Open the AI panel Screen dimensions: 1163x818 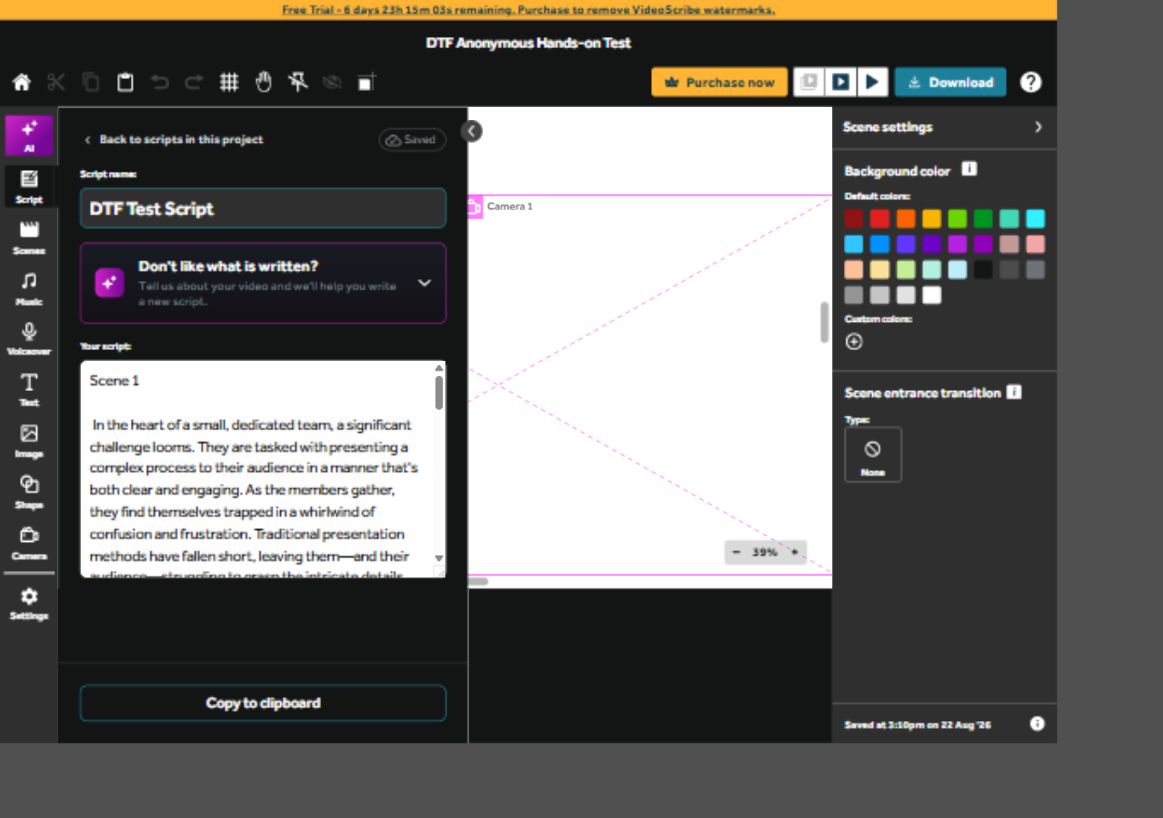pyautogui.click(x=29, y=135)
